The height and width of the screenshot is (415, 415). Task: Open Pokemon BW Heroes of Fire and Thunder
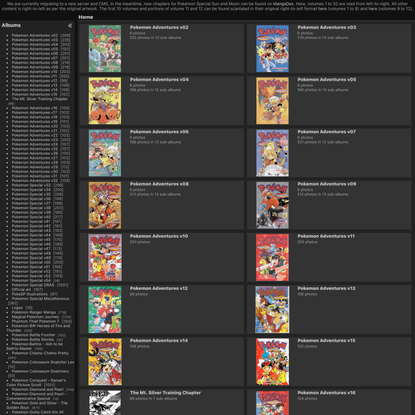tap(38, 328)
